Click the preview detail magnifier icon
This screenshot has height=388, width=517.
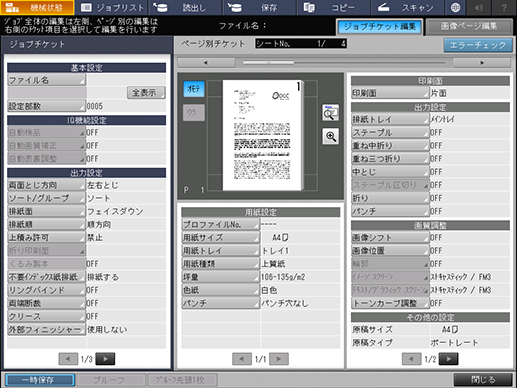(330, 113)
